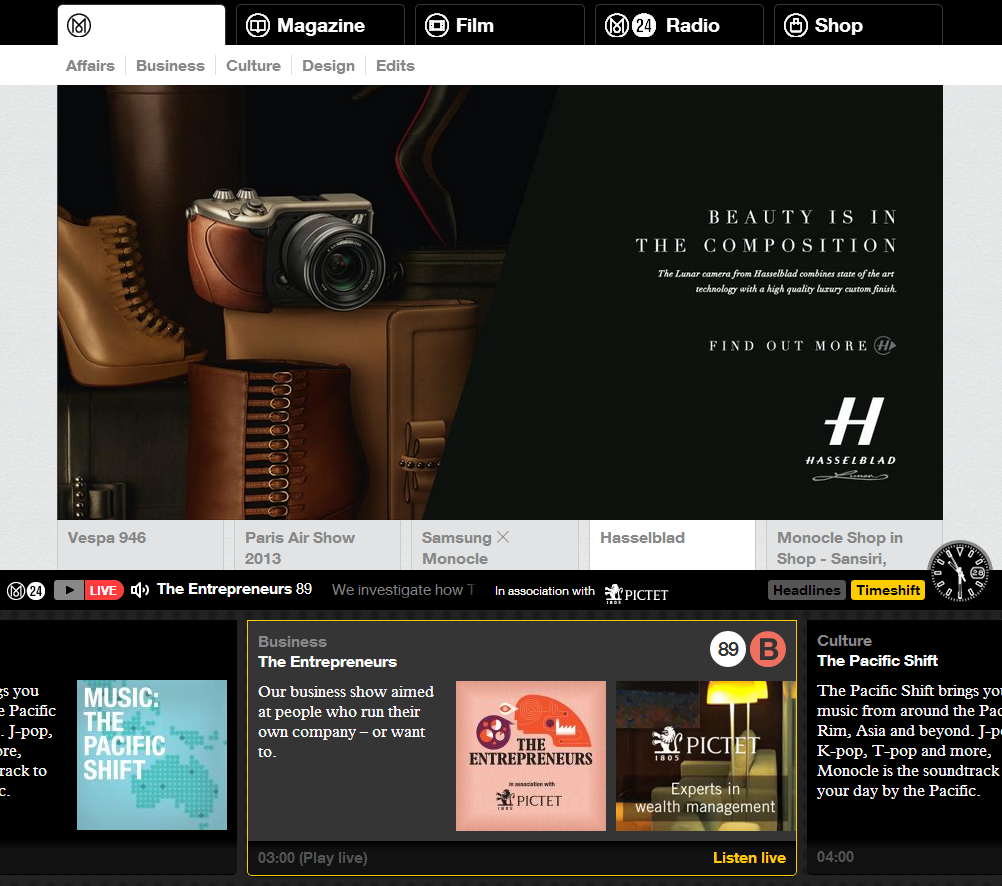This screenshot has height=886, width=1002.
Task: Open the Magazine tab
Action: click(320, 25)
